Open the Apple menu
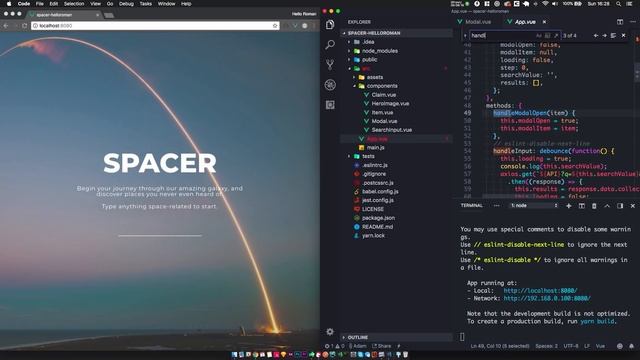 coord(9,4)
